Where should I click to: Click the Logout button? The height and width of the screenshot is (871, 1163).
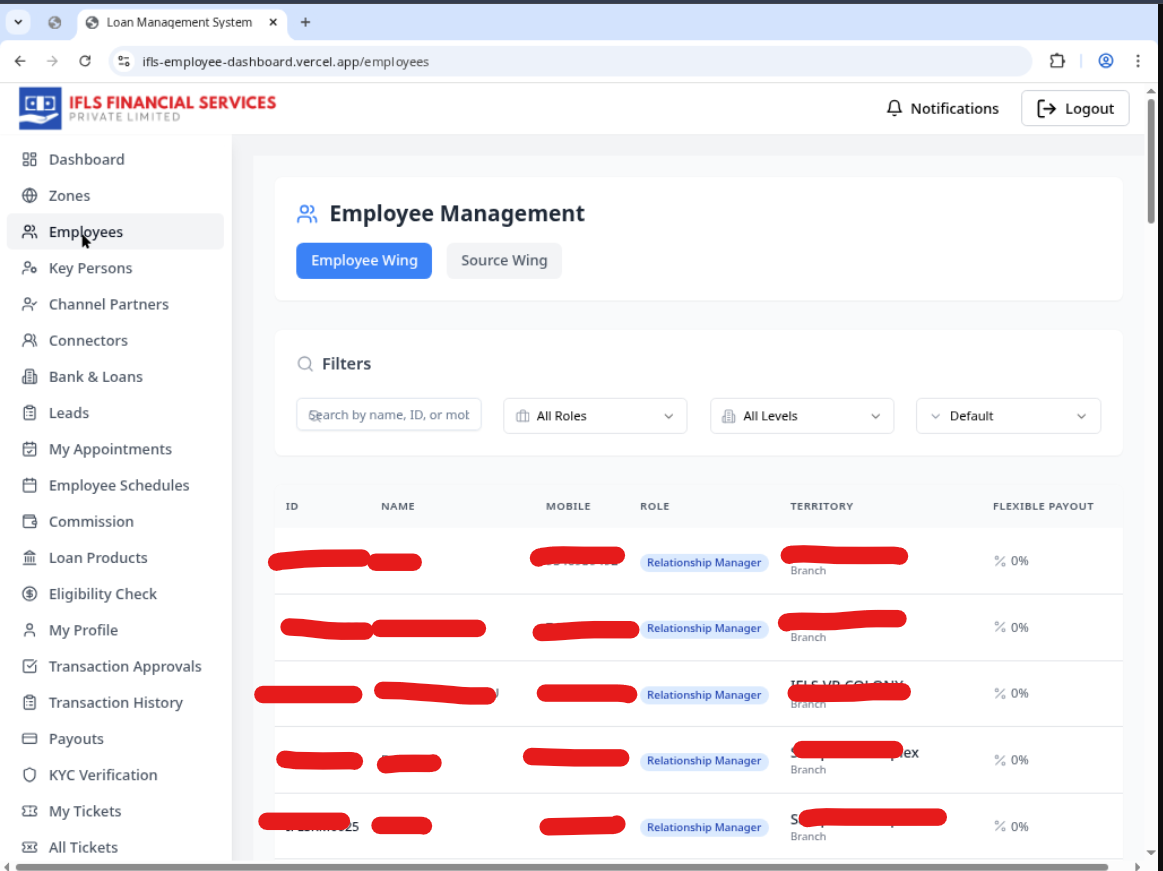tap(1075, 108)
